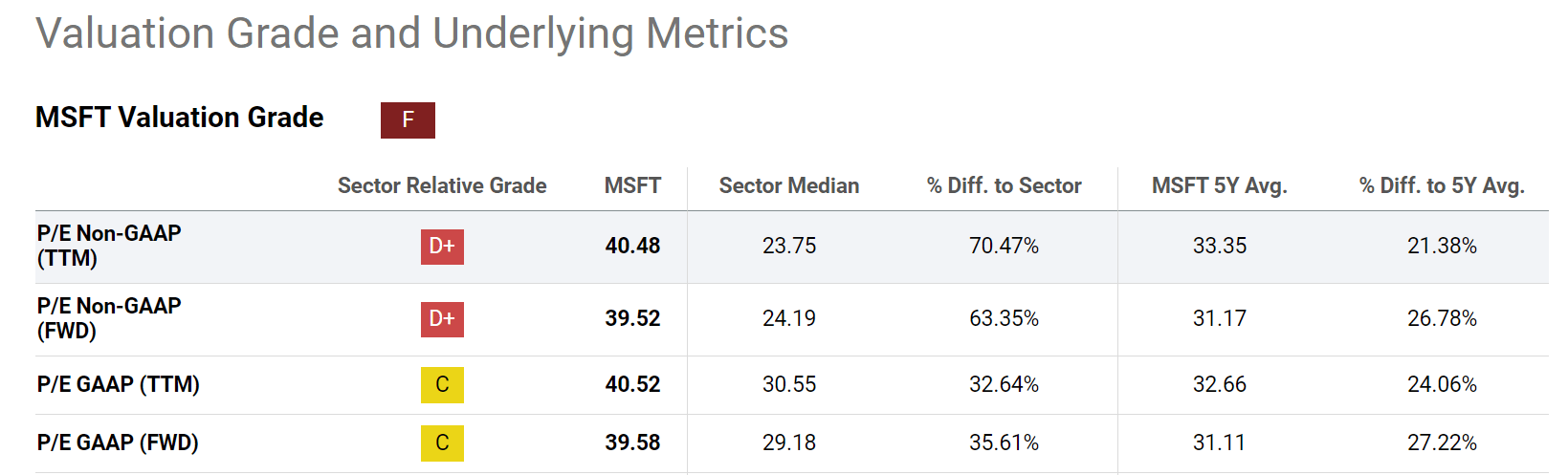Select the P/E GAAP (FWD) row label
This screenshot has width=1568, height=475.
point(118,443)
